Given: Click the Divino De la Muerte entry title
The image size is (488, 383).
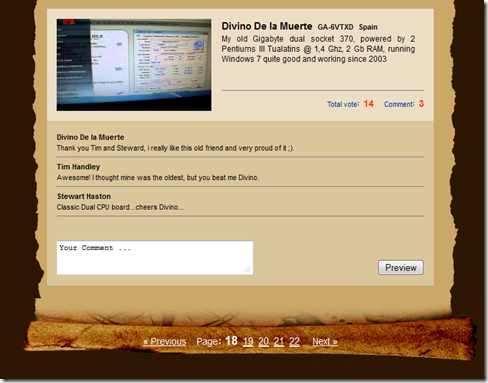Looking at the screenshot, I should click(x=267, y=26).
